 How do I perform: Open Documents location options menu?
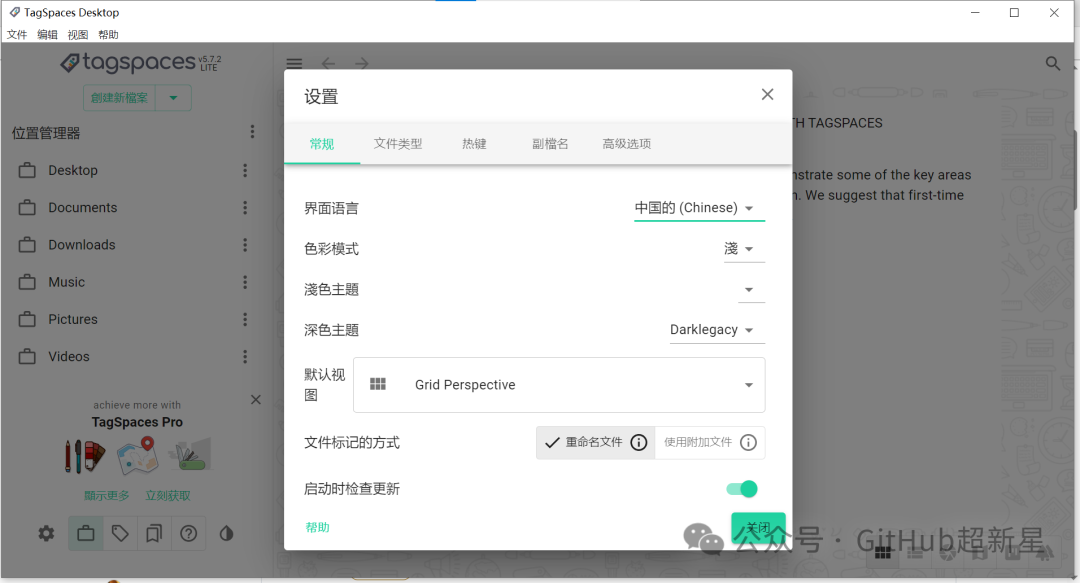pyautogui.click(x=245, y=207)
